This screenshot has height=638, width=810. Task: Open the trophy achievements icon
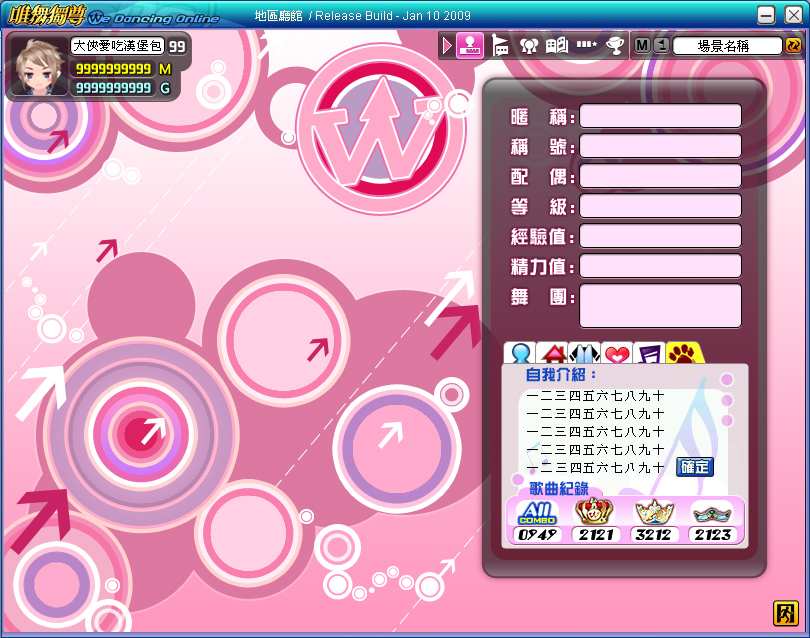[615, 46]
